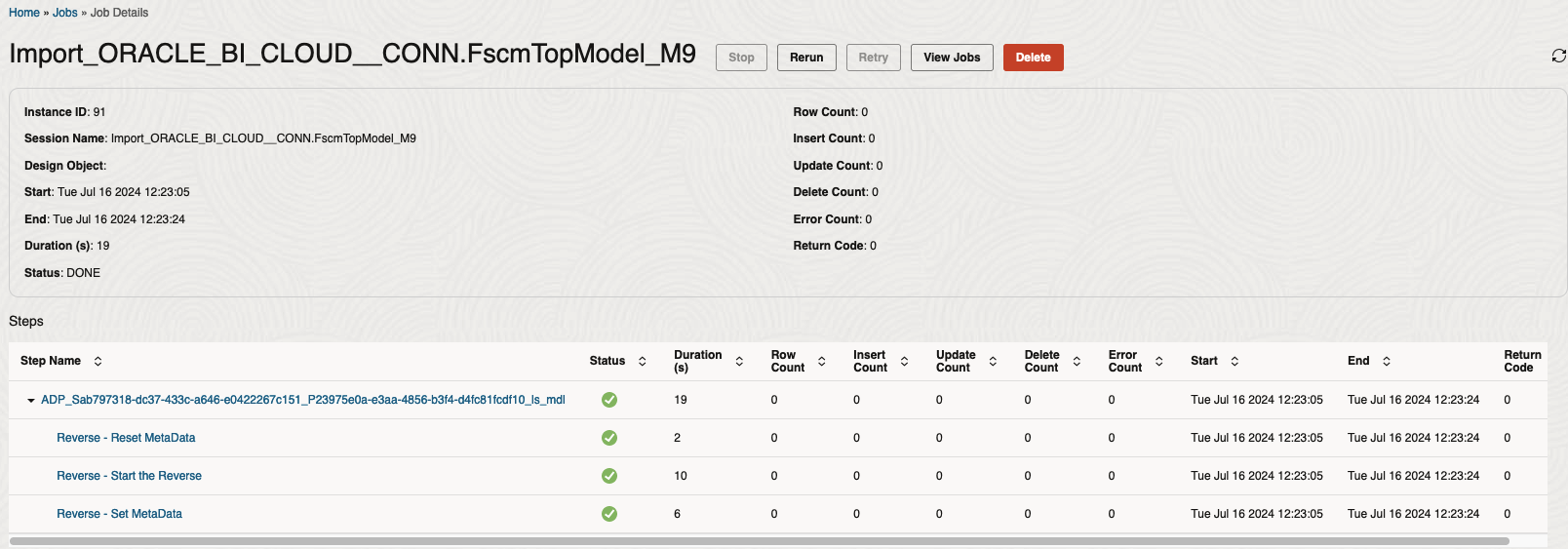
Task: Open Reverse - Reset MetaData step
Action: click(126, 438)
